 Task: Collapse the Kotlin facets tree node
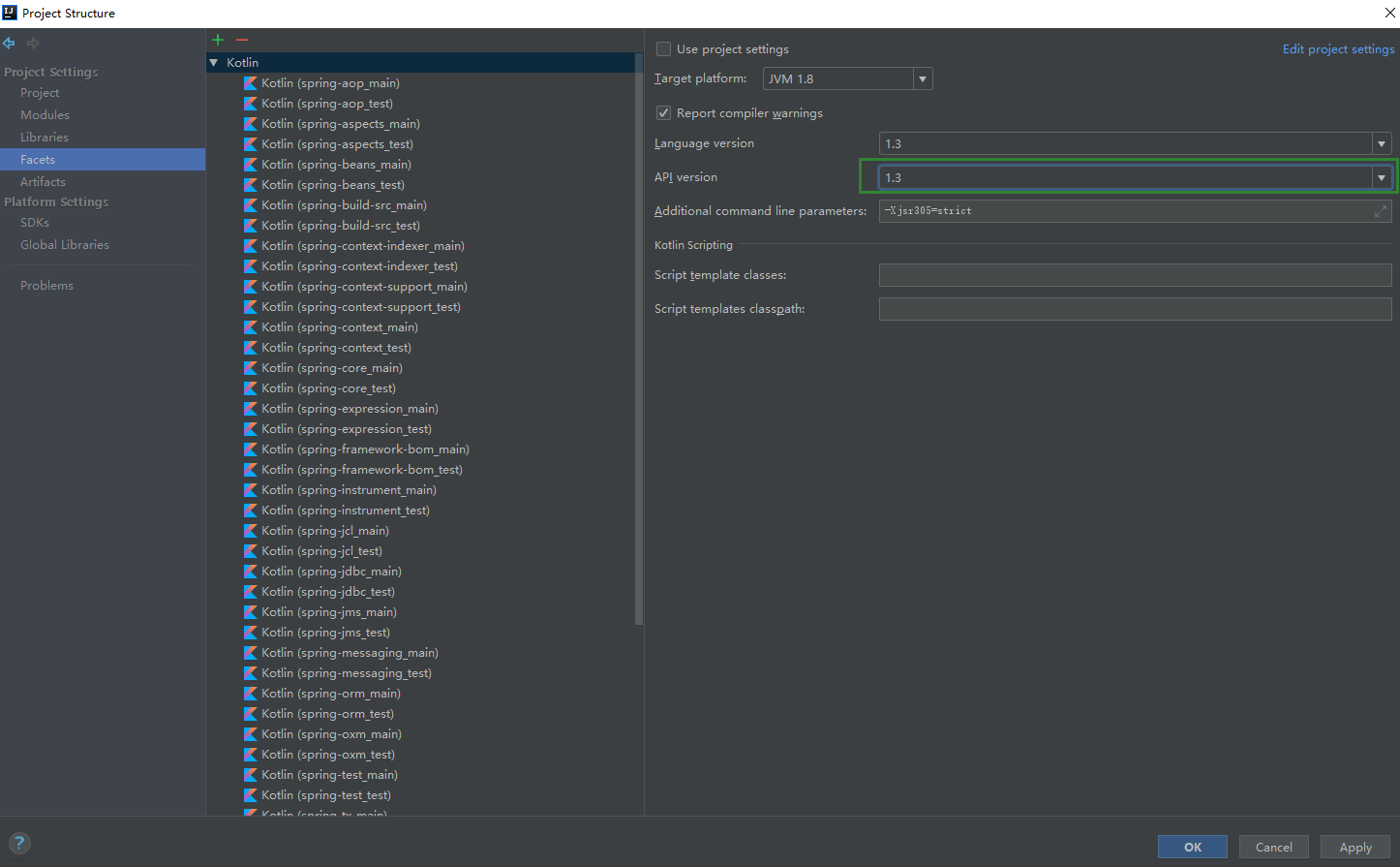pyautogui.click(x=214, y=63)
